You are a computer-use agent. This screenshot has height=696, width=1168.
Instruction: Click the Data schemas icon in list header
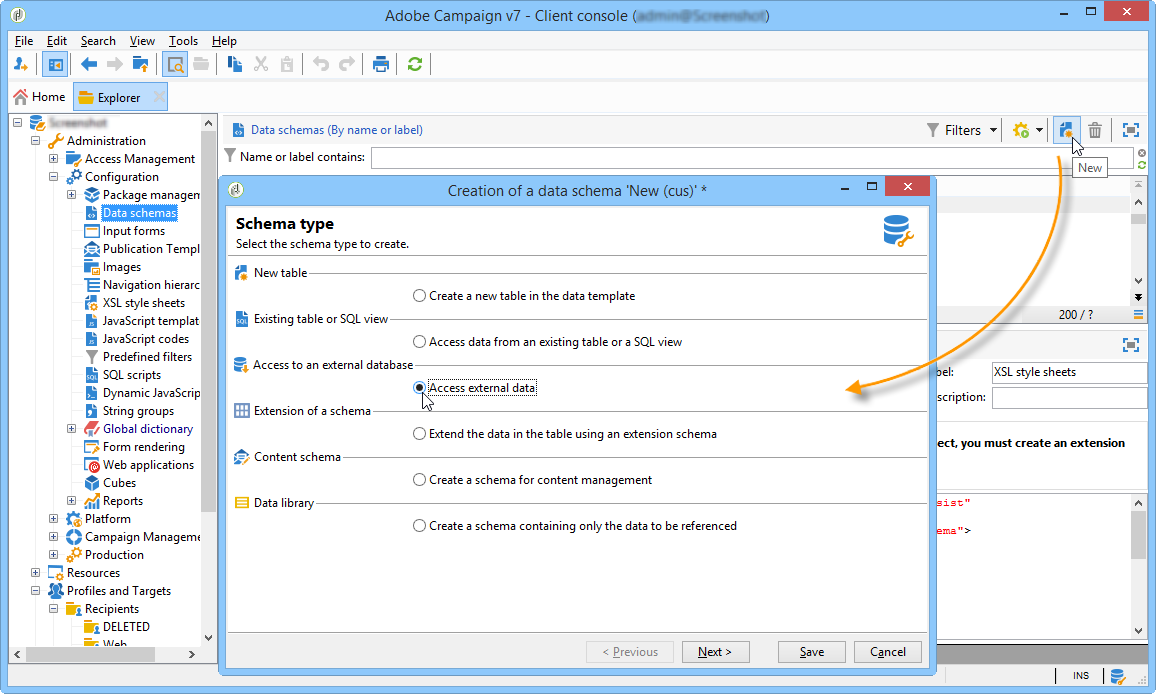pyautogui.click(x=238, y=130)
